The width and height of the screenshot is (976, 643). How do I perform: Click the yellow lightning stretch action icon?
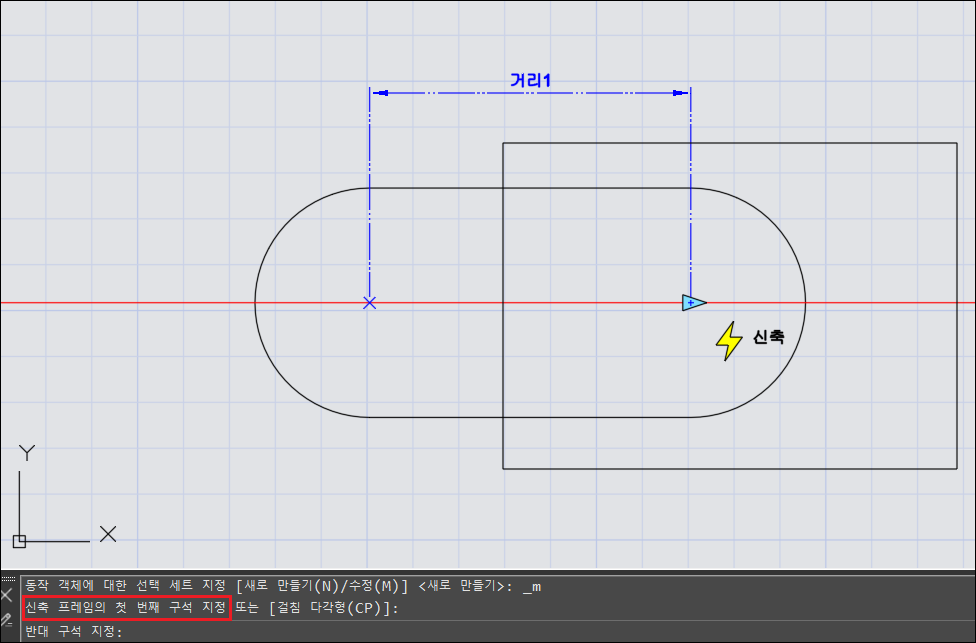(729, 341)
